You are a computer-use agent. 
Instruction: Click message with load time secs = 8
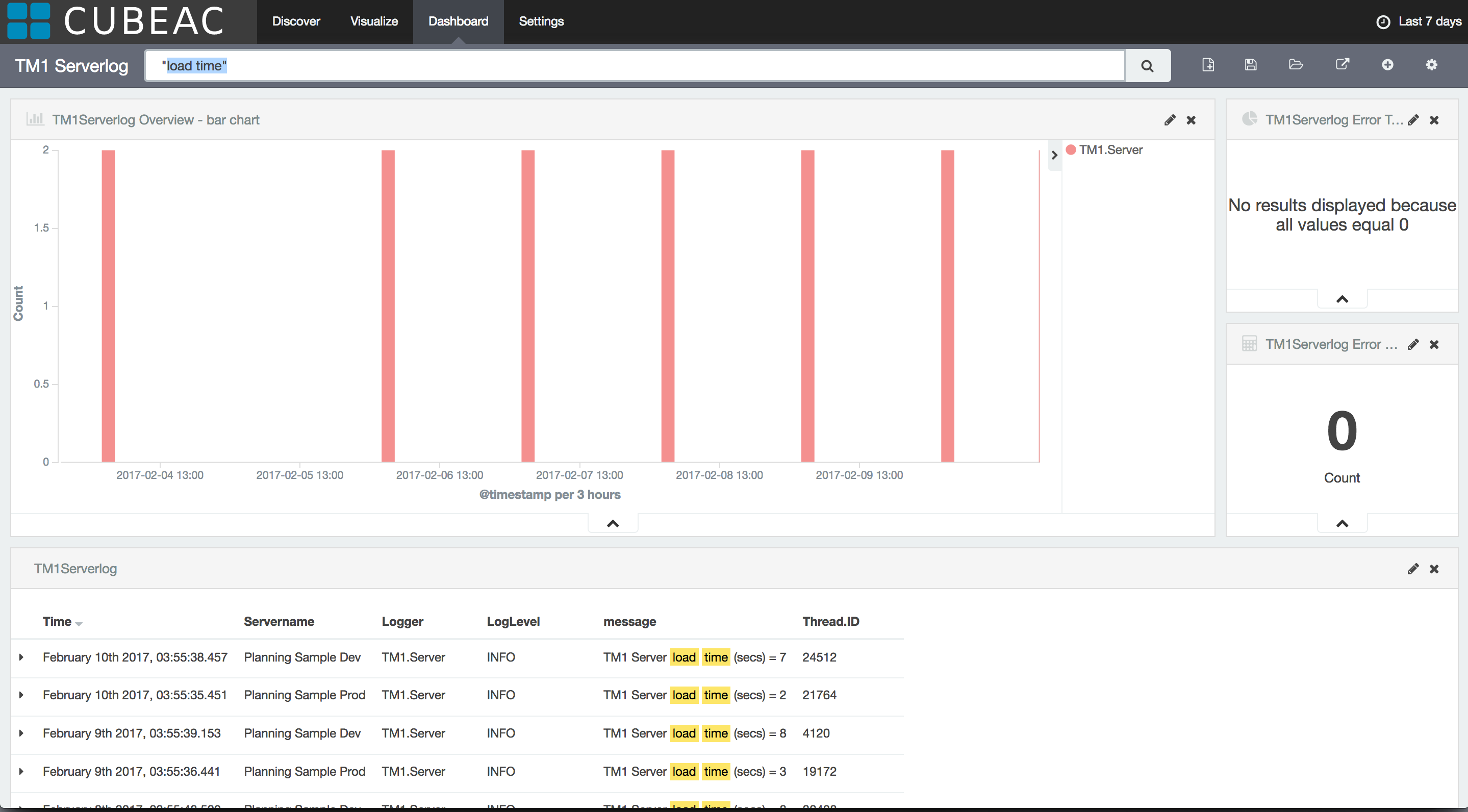coord(695,733)
